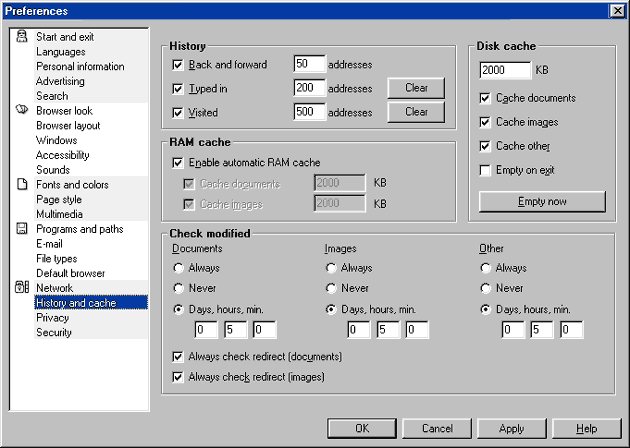The height and width of the screenshot is (448, 630).
Task: Select Programs and paths
Action: point(80,229)
